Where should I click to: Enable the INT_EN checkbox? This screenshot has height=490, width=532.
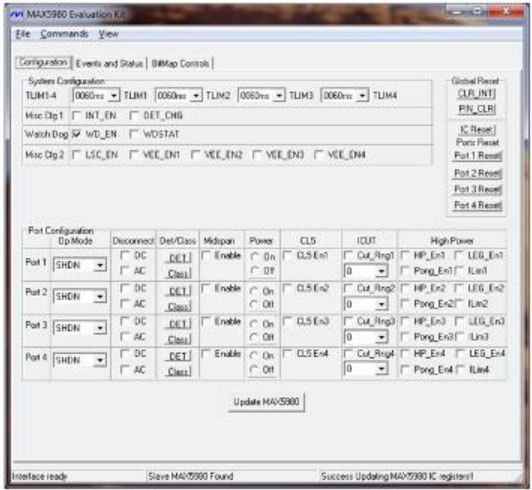(77, 116)
